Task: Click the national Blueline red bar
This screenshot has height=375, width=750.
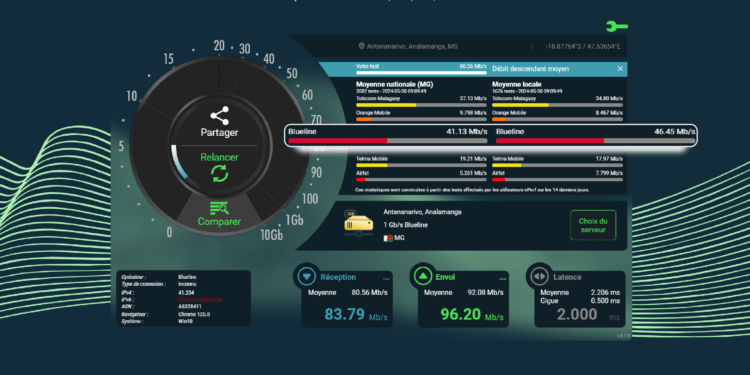Action: (x=387, y=141)
